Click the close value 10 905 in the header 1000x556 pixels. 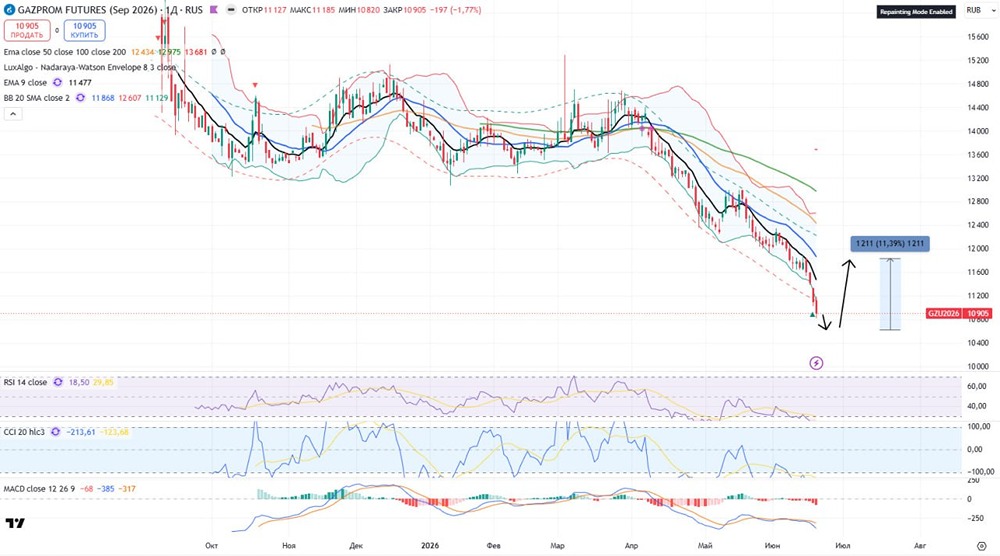[415, 10]
